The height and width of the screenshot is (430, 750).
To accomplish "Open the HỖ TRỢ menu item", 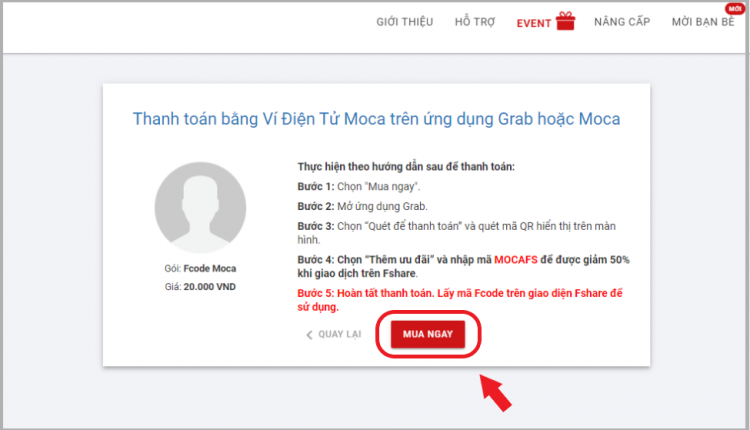I will [x=475, y=22].
